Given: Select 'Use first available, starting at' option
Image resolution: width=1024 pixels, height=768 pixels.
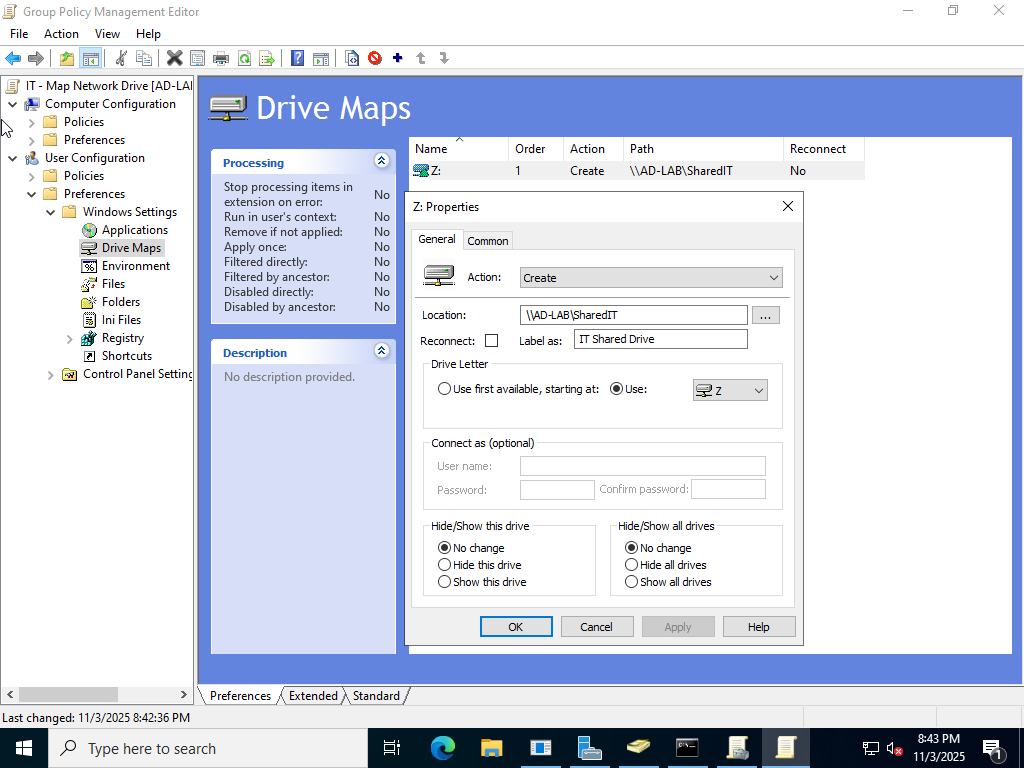Looking at the screenshot, I should point(444,389).
